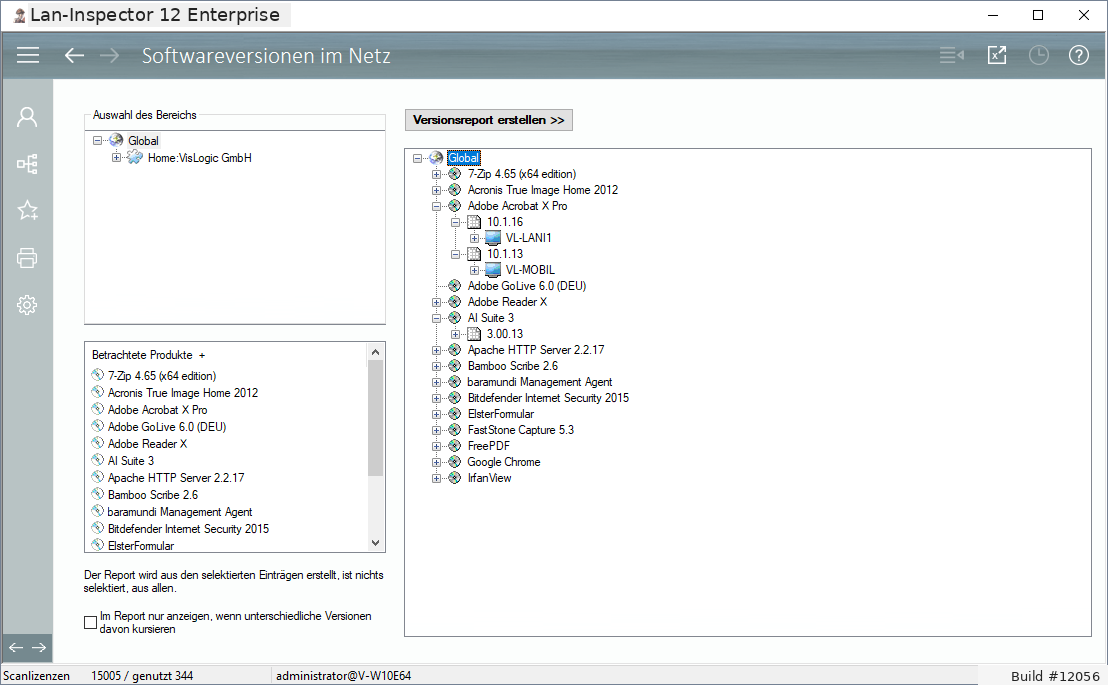The image size is (1108, 685).
Task: Select Bitdefender Internet Security 2015 in tree
Action: [548, 398]
